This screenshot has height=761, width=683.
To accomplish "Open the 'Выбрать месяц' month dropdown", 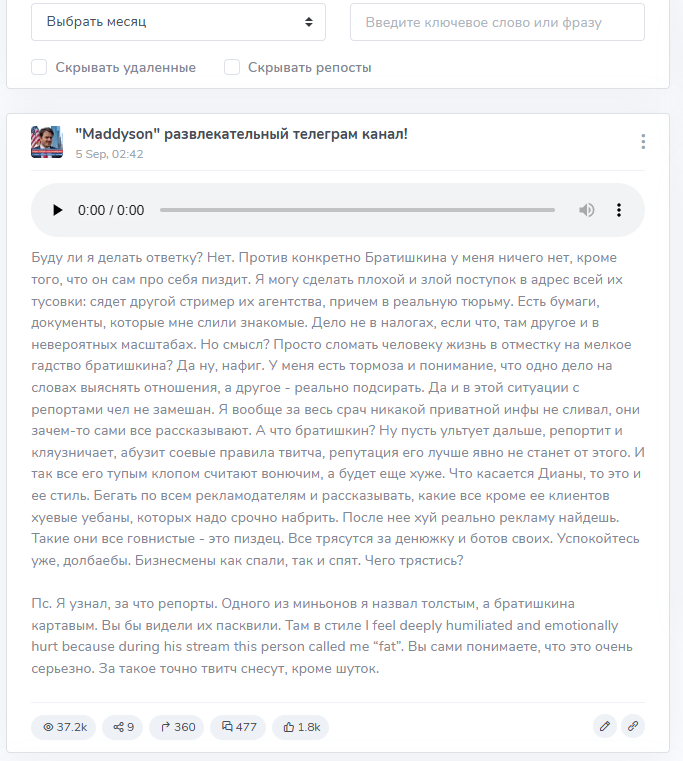I will 178,22.
